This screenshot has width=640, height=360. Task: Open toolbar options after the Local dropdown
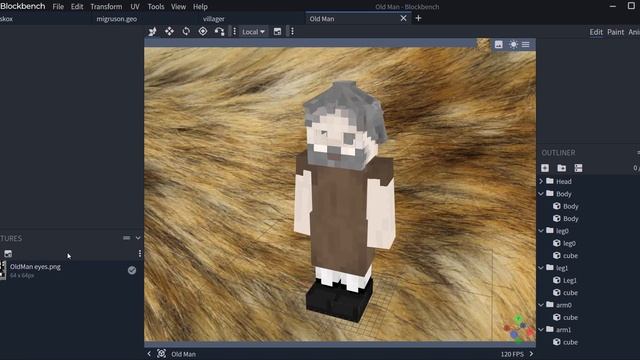tap(292, 31)
